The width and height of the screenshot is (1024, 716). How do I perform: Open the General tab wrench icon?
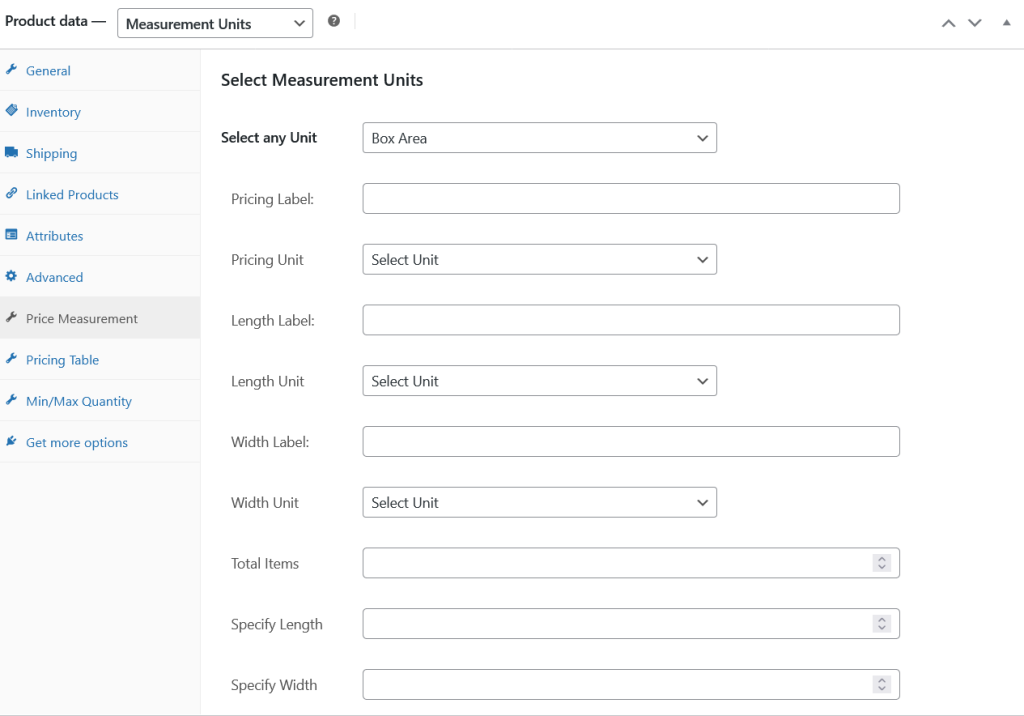(11, 70)
